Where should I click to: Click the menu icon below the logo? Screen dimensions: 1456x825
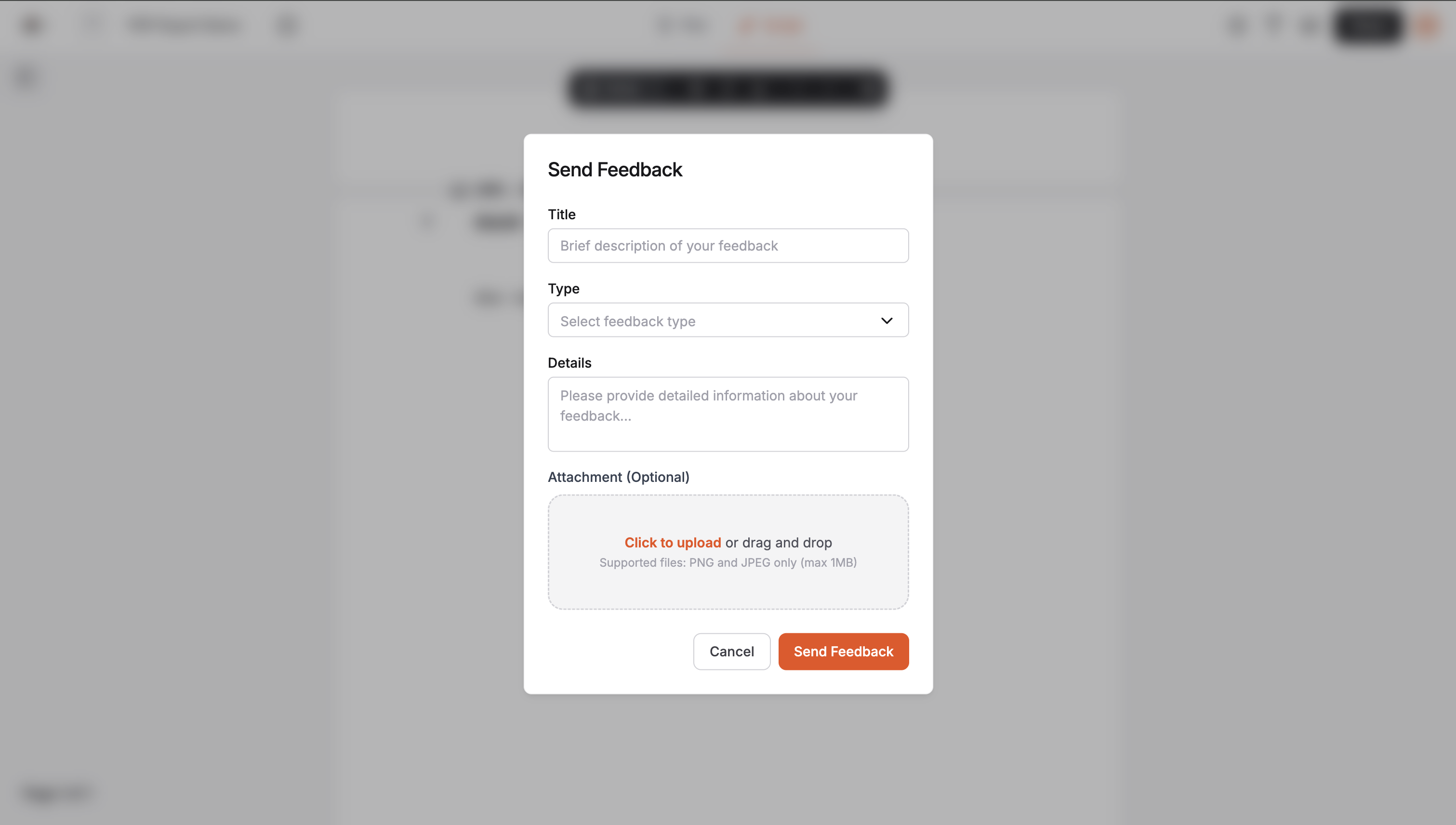[24, 77]
